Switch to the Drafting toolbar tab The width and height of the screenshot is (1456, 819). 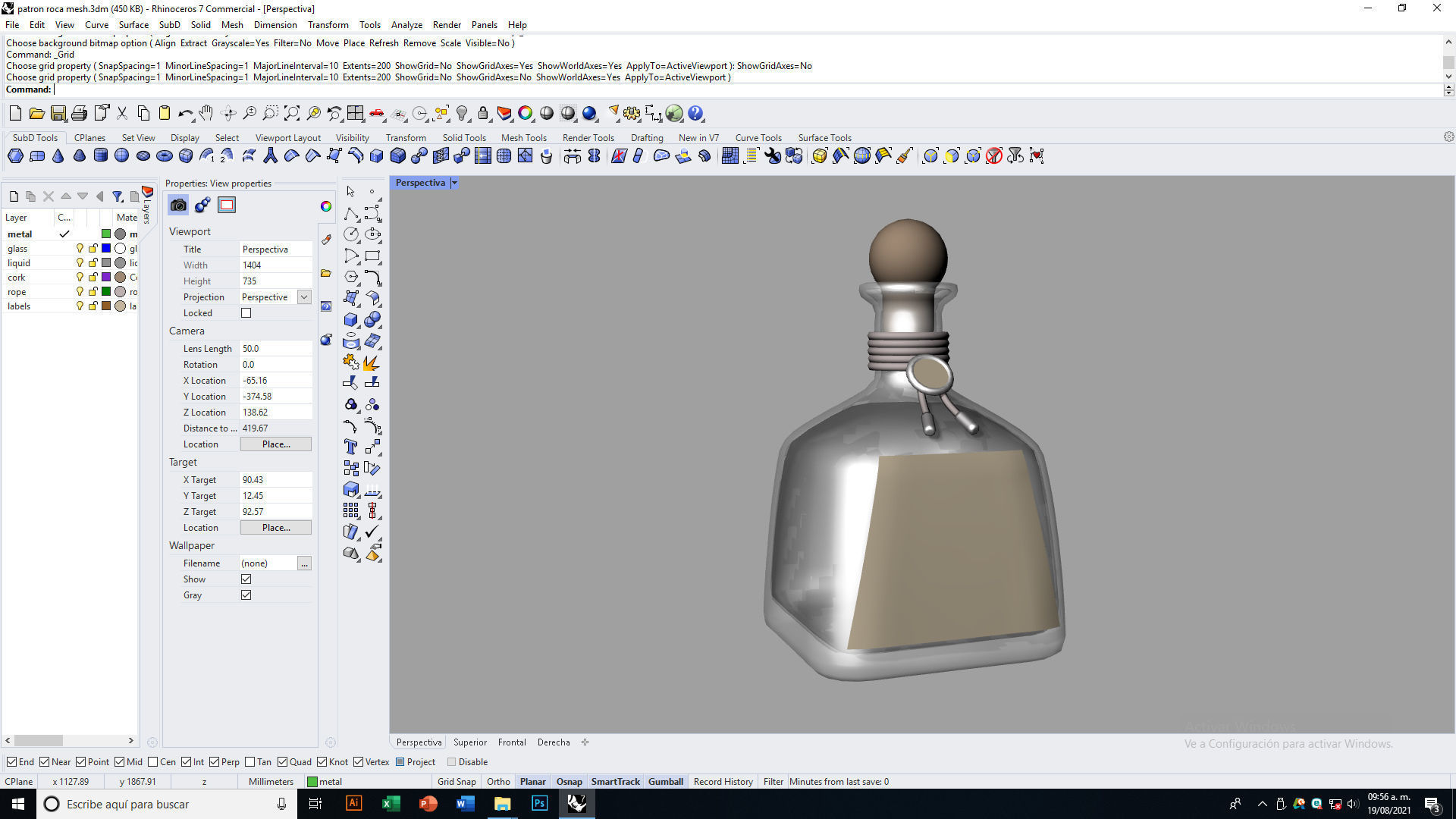[x=647, y=137]
